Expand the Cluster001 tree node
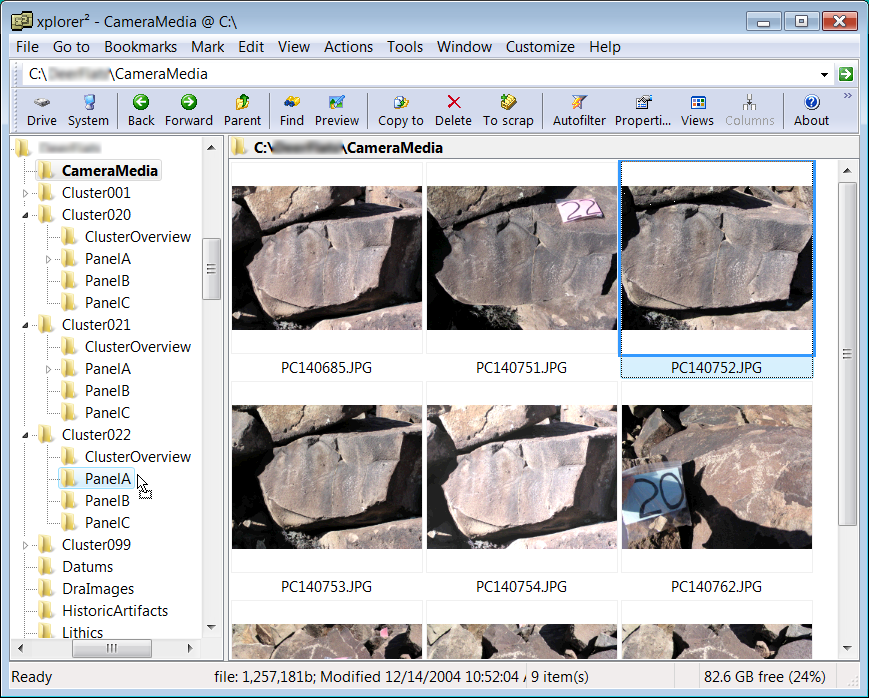Screen dimensions: 869x698 pyautogui.click(x=26, y=193)
